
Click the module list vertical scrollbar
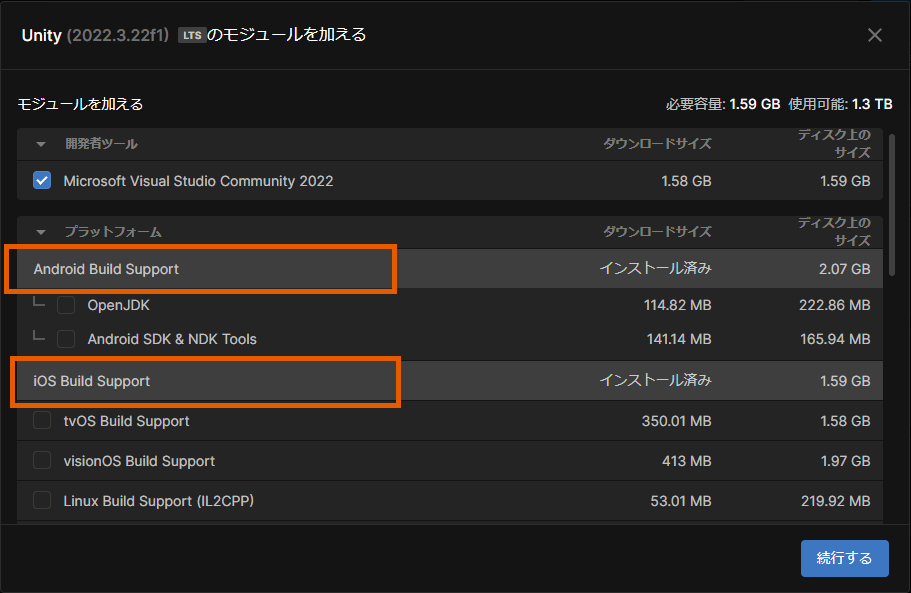tap(890, 190)
